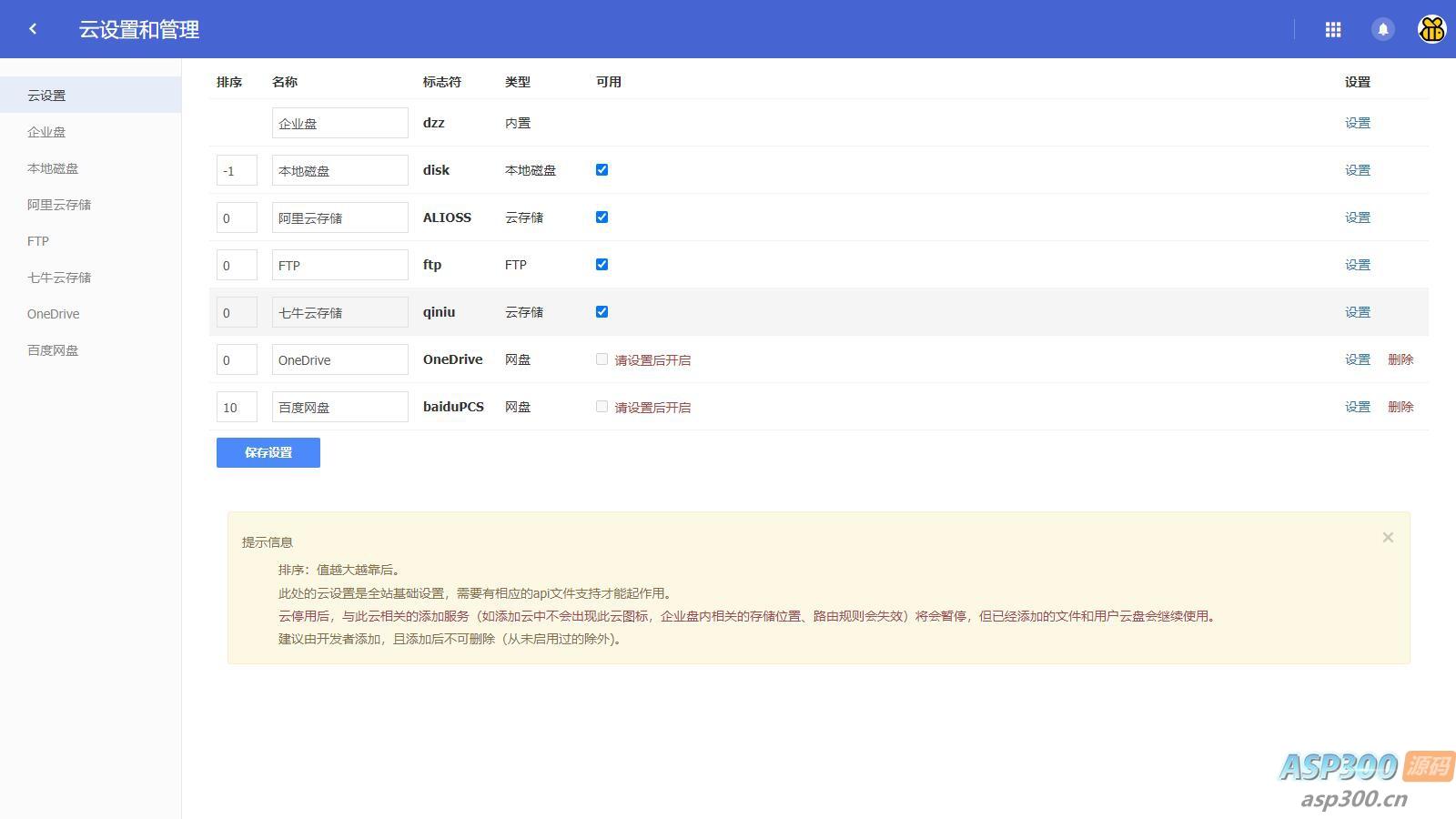This screenshot has height=819, width=1456.
Task: Click the 百度网盘 sort order field
Action: [237, 407]
